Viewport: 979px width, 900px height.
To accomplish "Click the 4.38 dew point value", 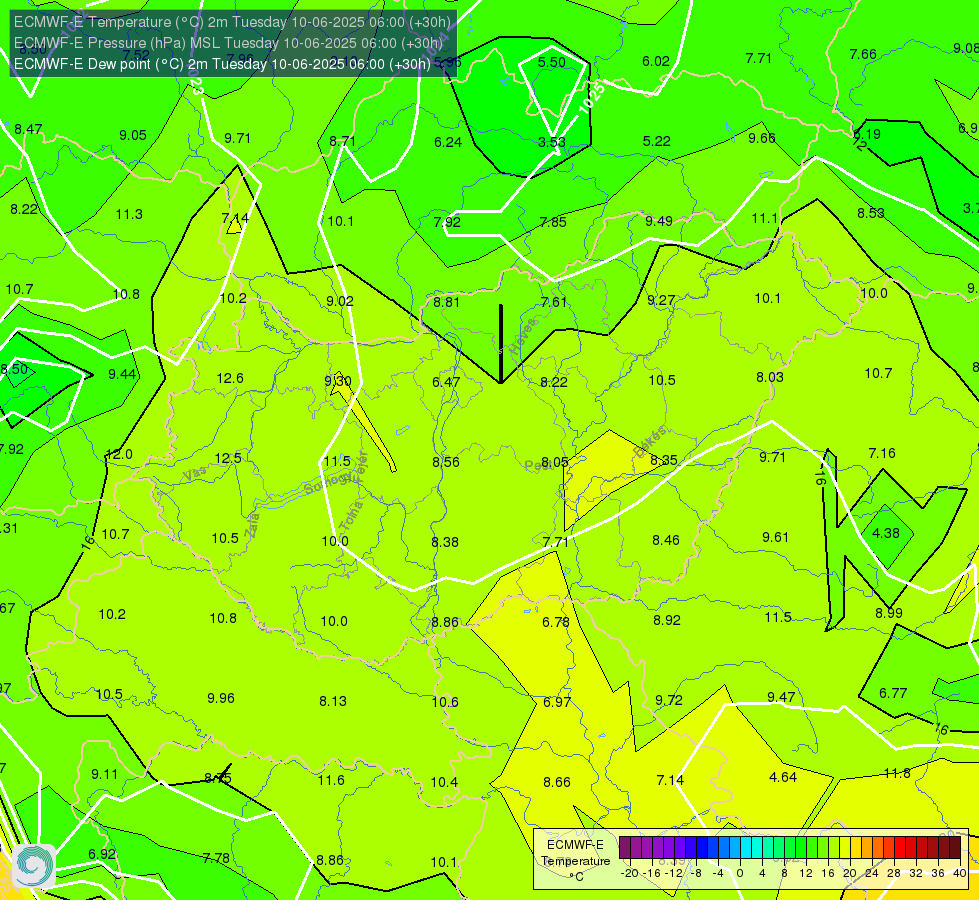I will tap(885, 533).
